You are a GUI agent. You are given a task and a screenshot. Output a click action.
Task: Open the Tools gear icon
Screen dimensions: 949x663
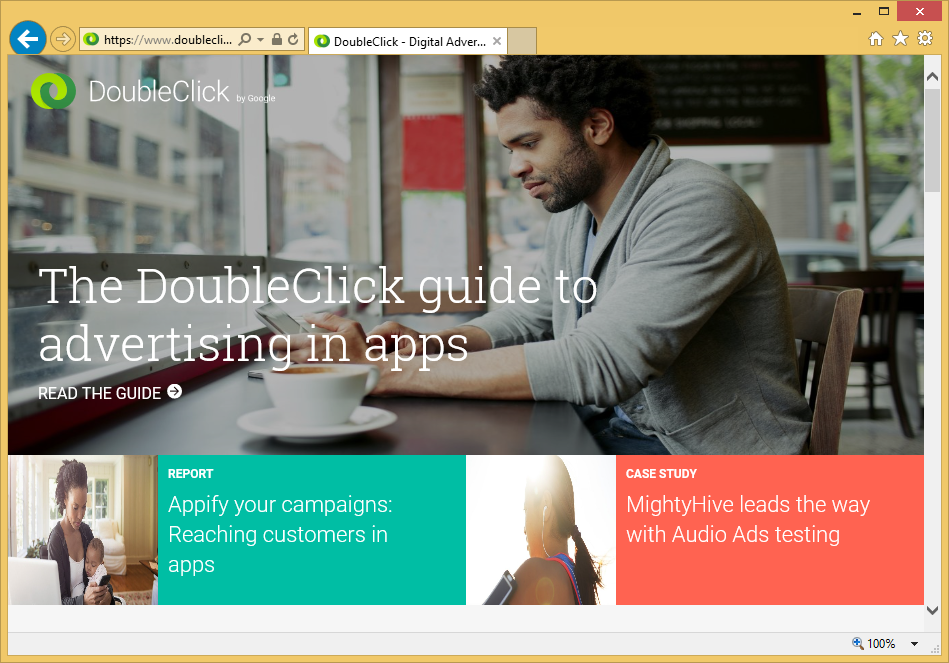coord(925,39)
